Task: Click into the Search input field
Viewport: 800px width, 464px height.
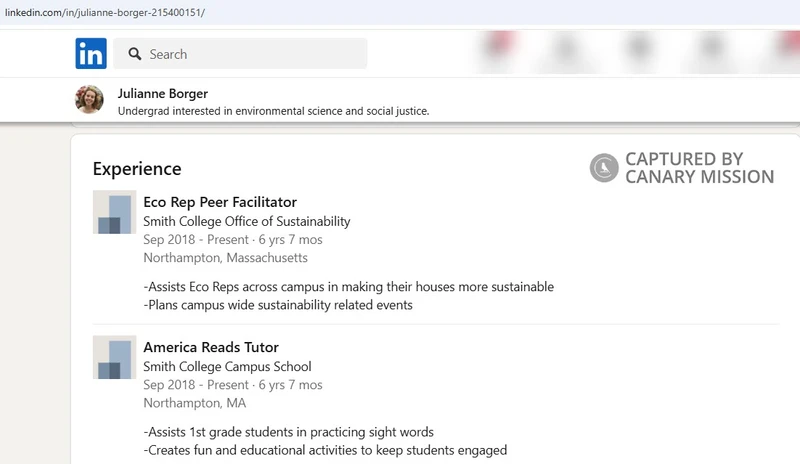Action: click(240, 54)
